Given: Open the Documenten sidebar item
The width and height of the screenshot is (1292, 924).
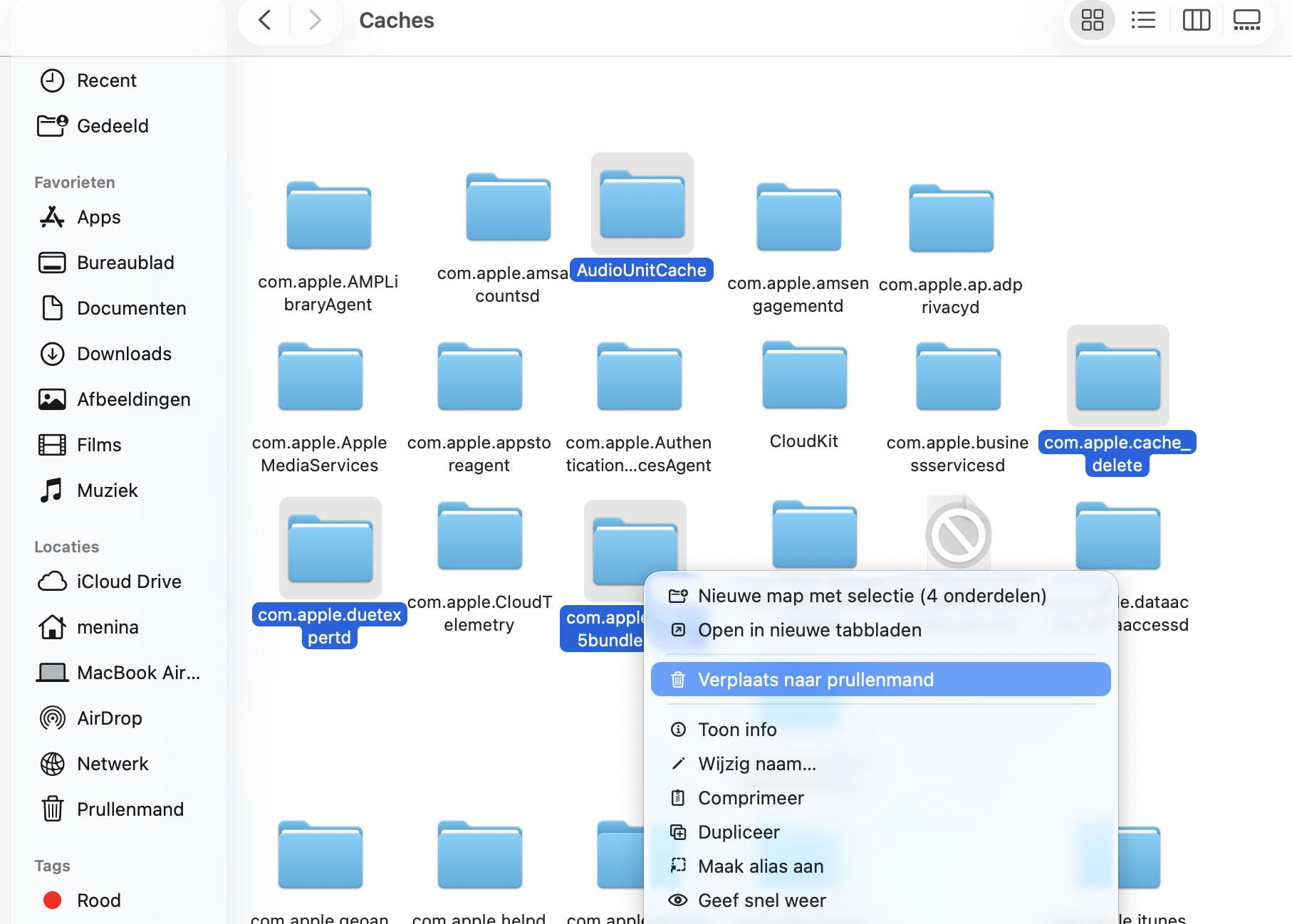Looking at the screenshot, I should 131,308.
